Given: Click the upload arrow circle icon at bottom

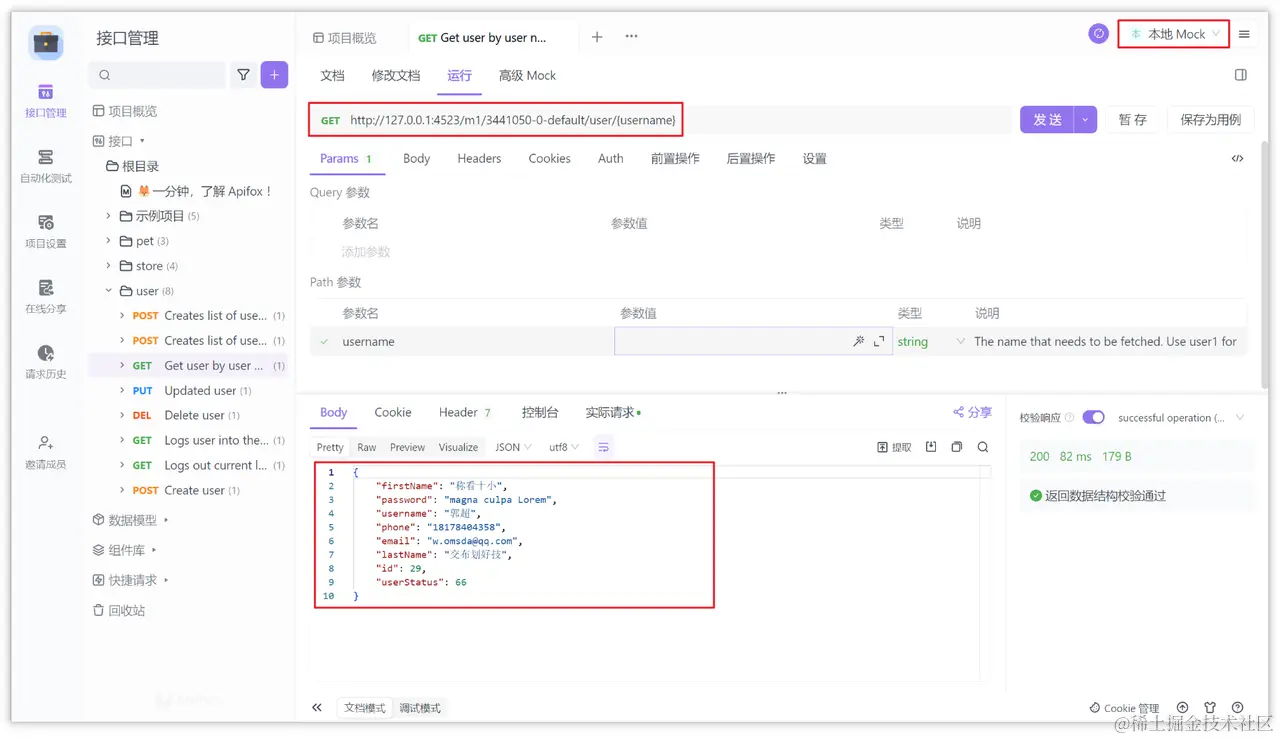Looking at the screenshot, I should [x=1183, y=707].
